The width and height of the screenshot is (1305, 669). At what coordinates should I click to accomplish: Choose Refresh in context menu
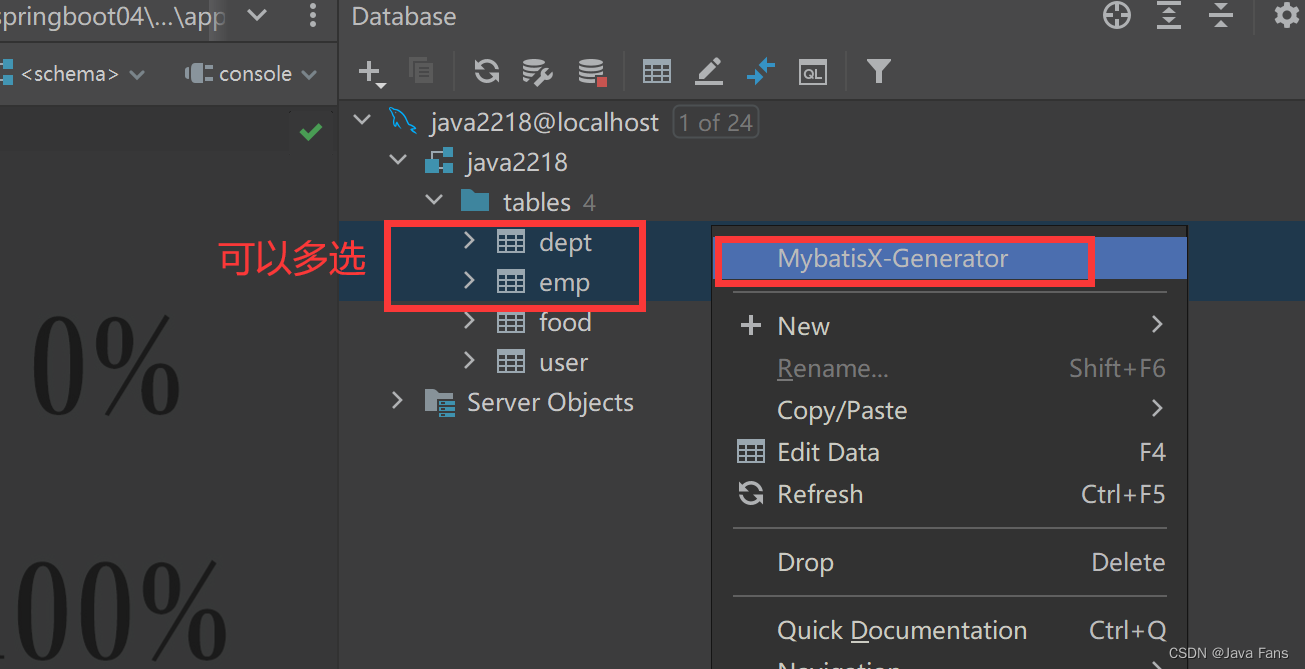(x=950, y=494)
